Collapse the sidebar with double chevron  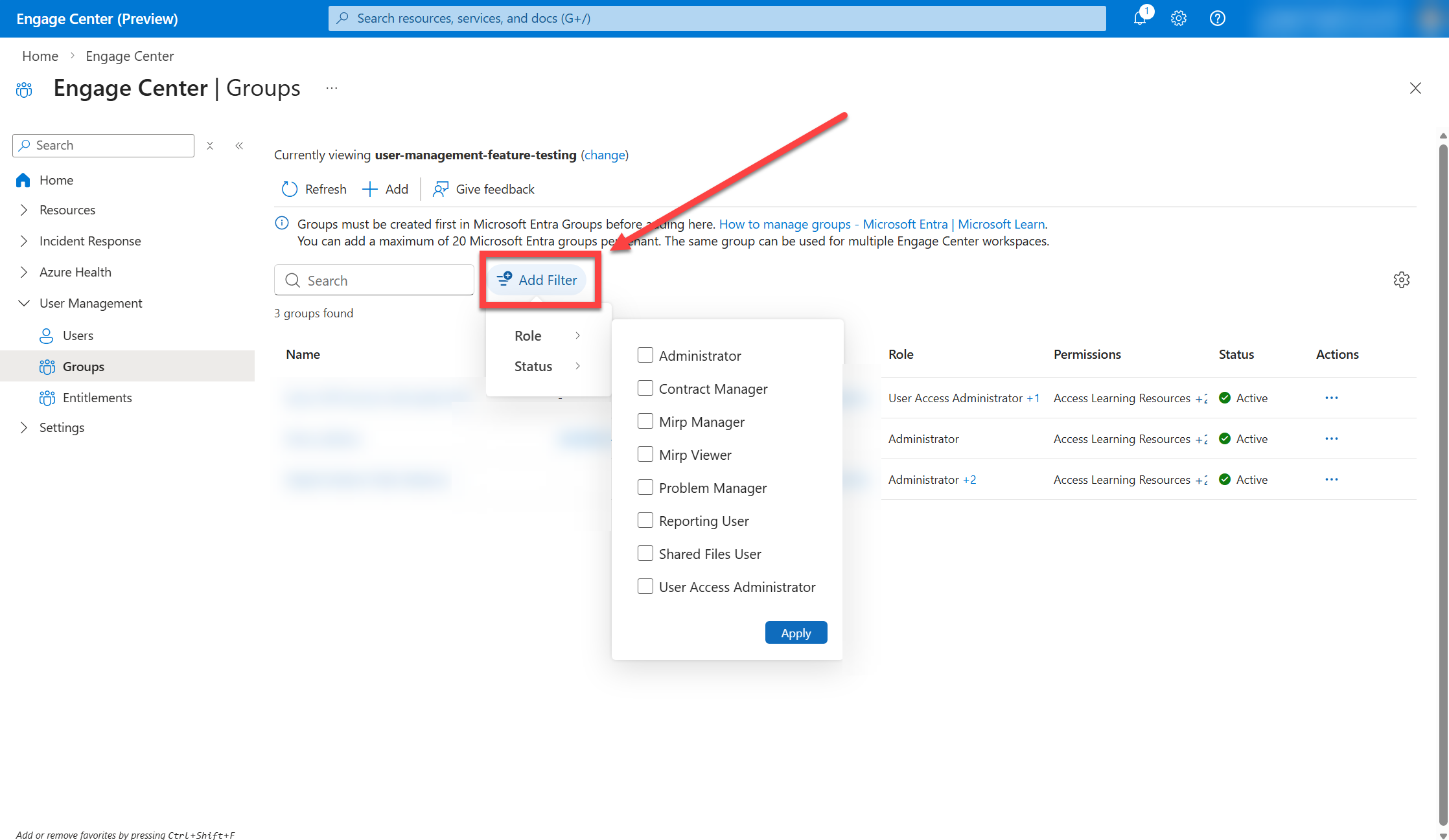pos(239,146)
